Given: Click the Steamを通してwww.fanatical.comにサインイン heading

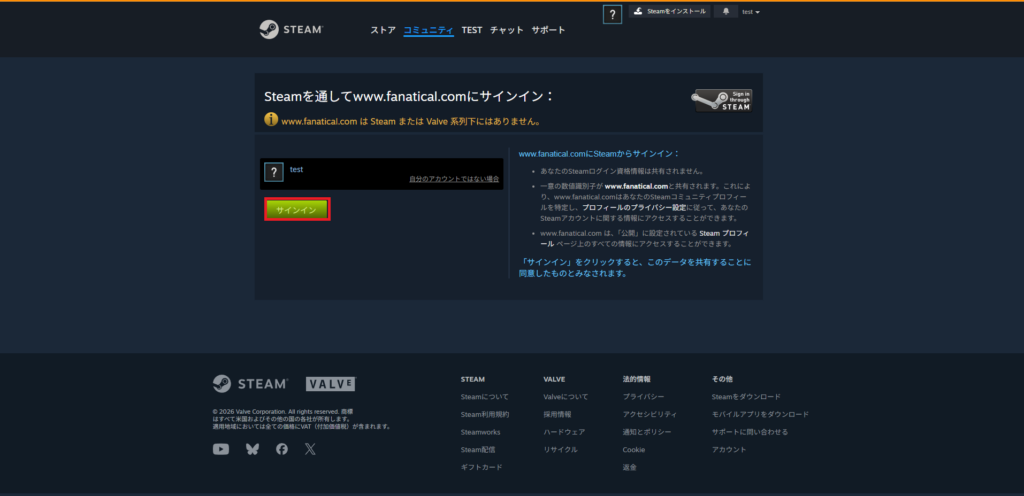Looking at the screenshot, I should click(409, 97).
